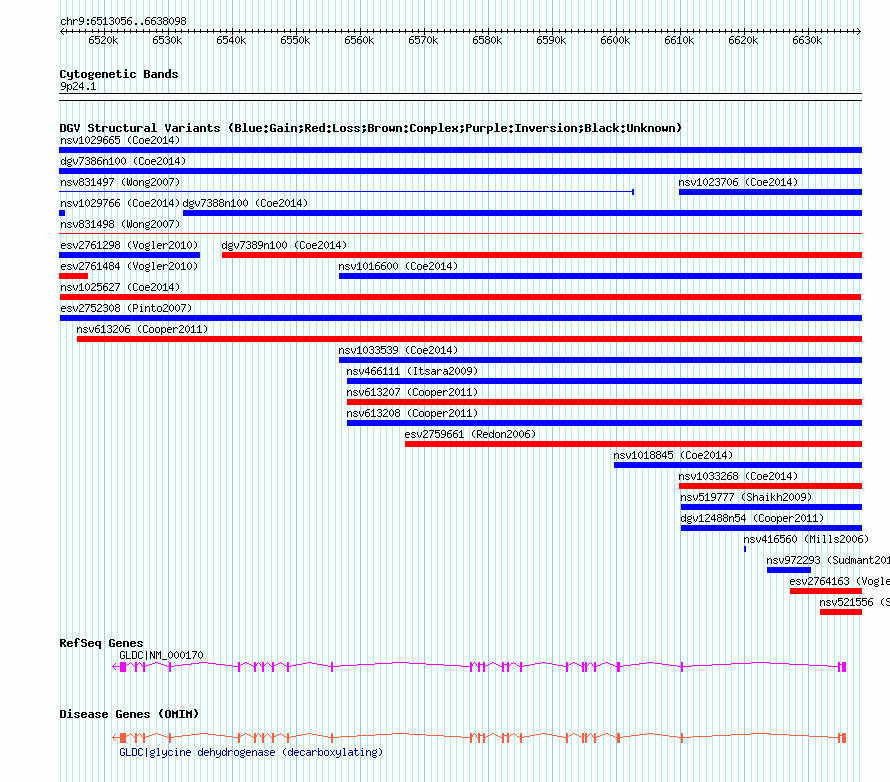Click GLDC|NM_000170 RefSeq gene label
The width and height of the screenshot is (890, 782).
161,655
